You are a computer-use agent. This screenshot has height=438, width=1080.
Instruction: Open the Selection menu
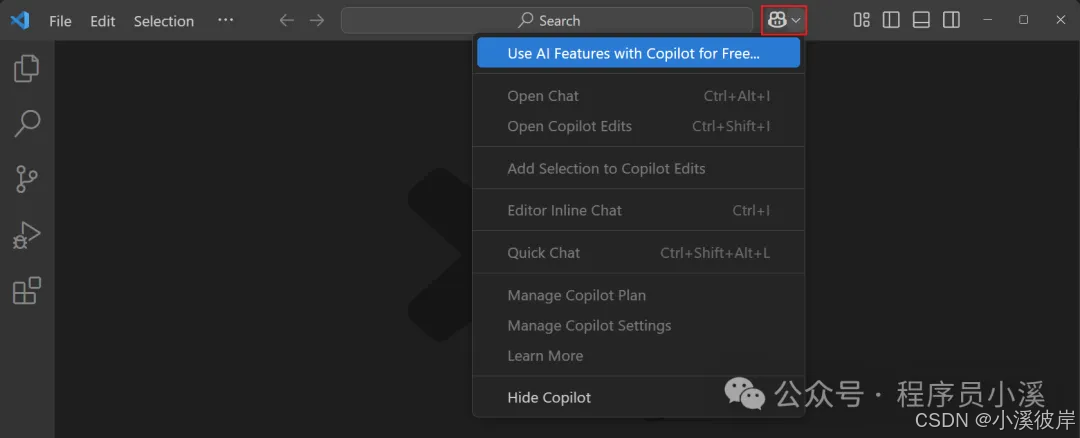[164, 21]
